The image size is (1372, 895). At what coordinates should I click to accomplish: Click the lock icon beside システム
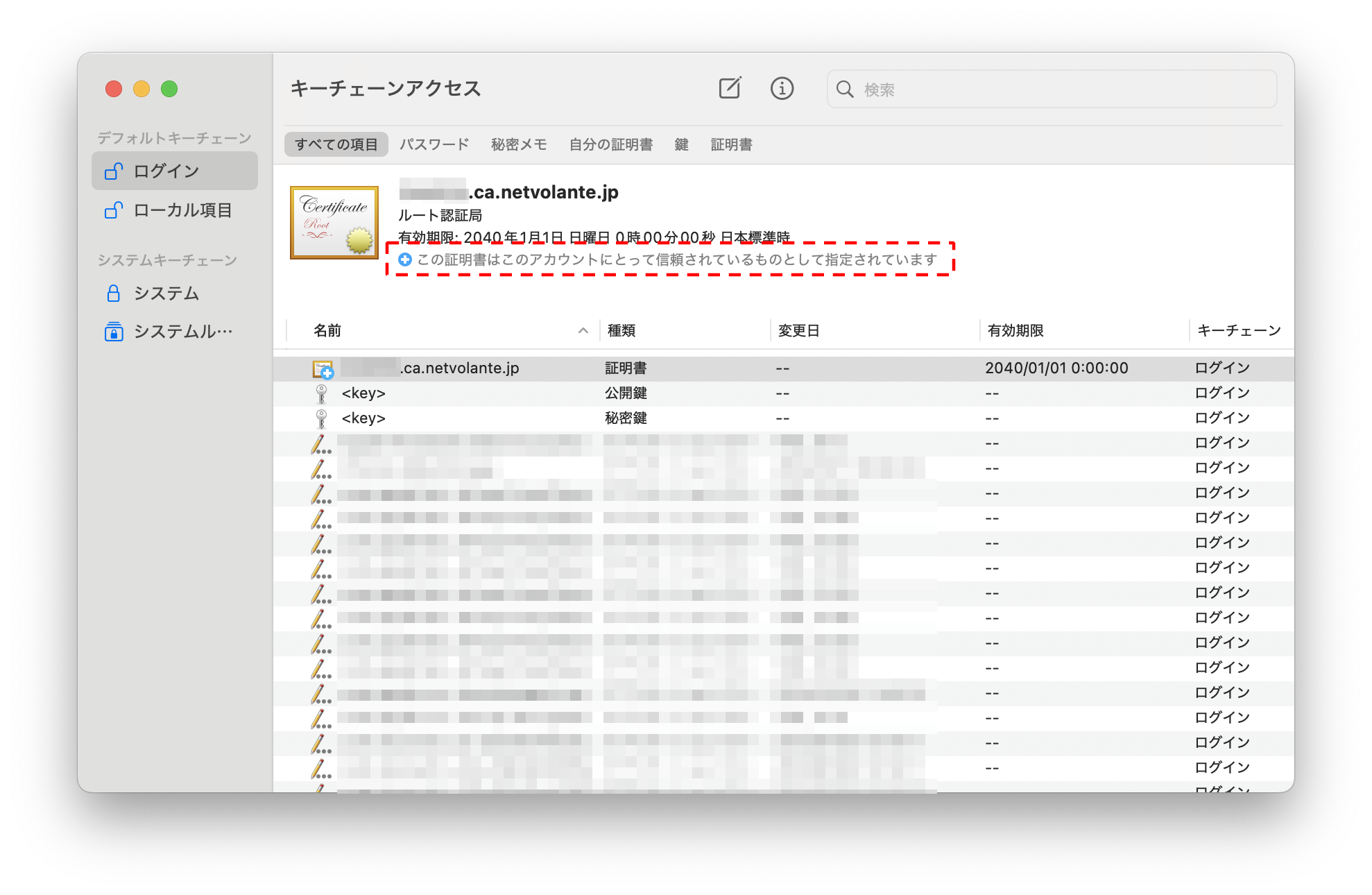pyautogui.click(x=113, y=293)
